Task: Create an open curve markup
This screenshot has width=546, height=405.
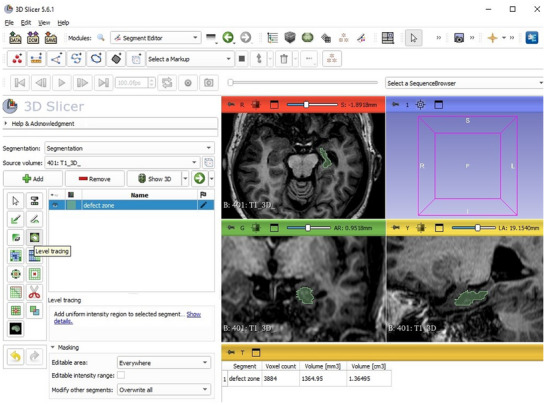Action: pyautogui.click(x=76, y=59)
